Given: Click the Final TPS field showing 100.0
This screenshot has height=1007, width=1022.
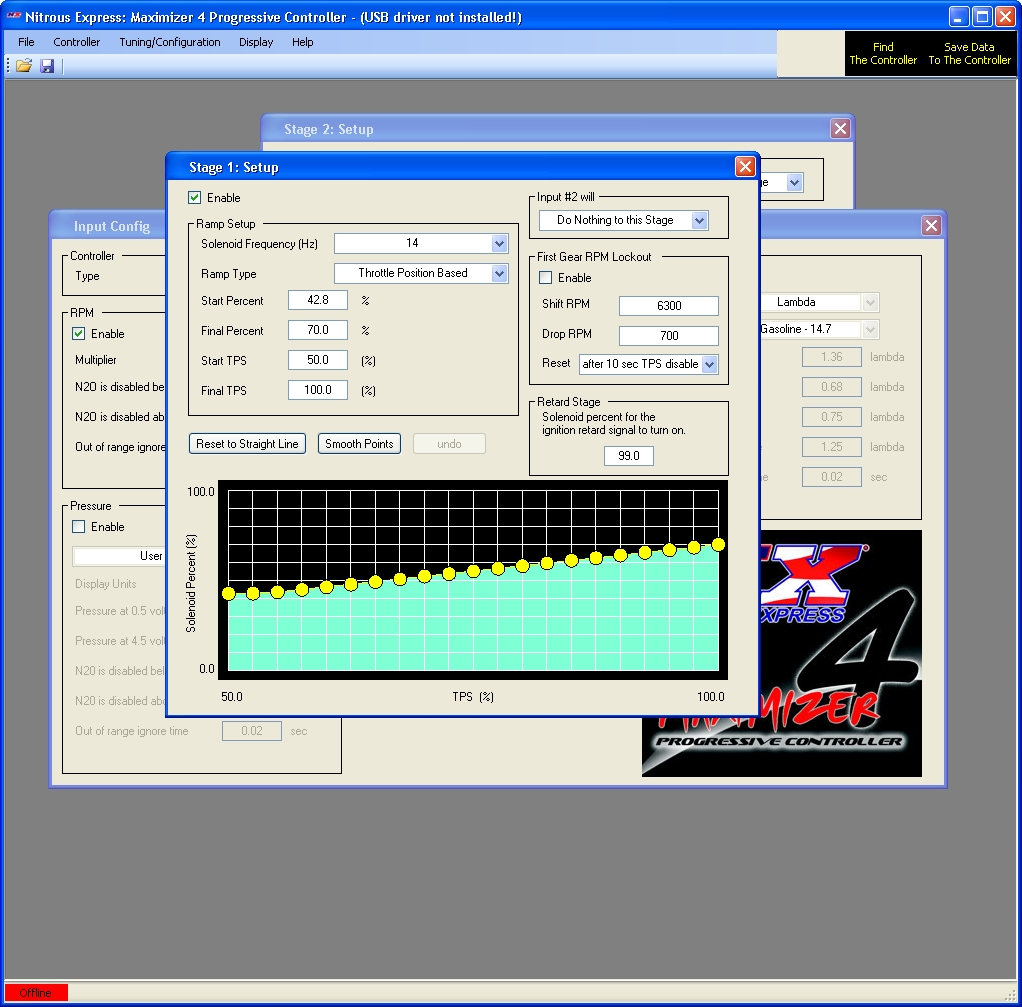Looking at the screenshot, I should [x=318, y=390].
